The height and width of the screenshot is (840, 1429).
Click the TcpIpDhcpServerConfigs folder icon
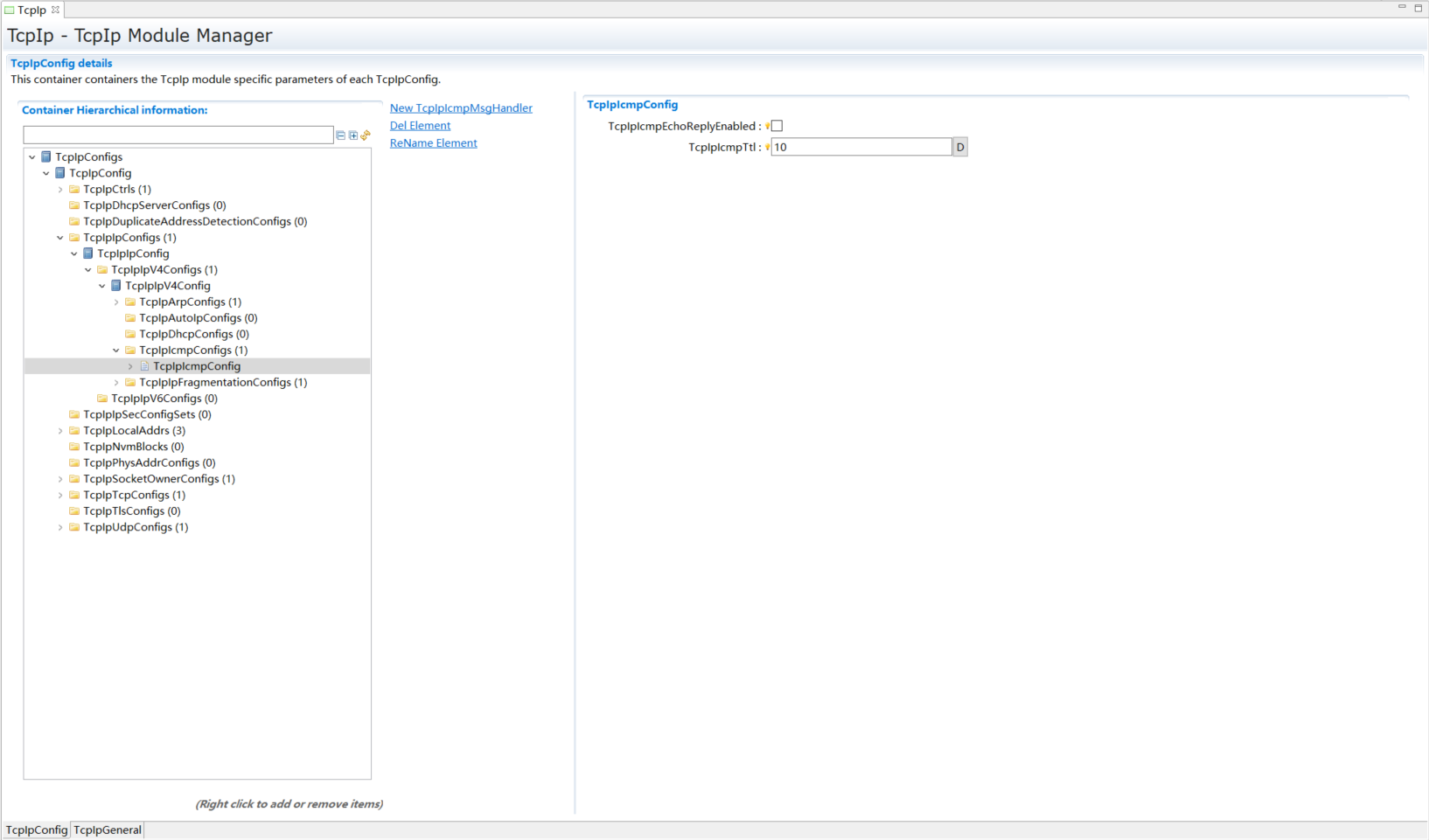[x=74, y=205]
